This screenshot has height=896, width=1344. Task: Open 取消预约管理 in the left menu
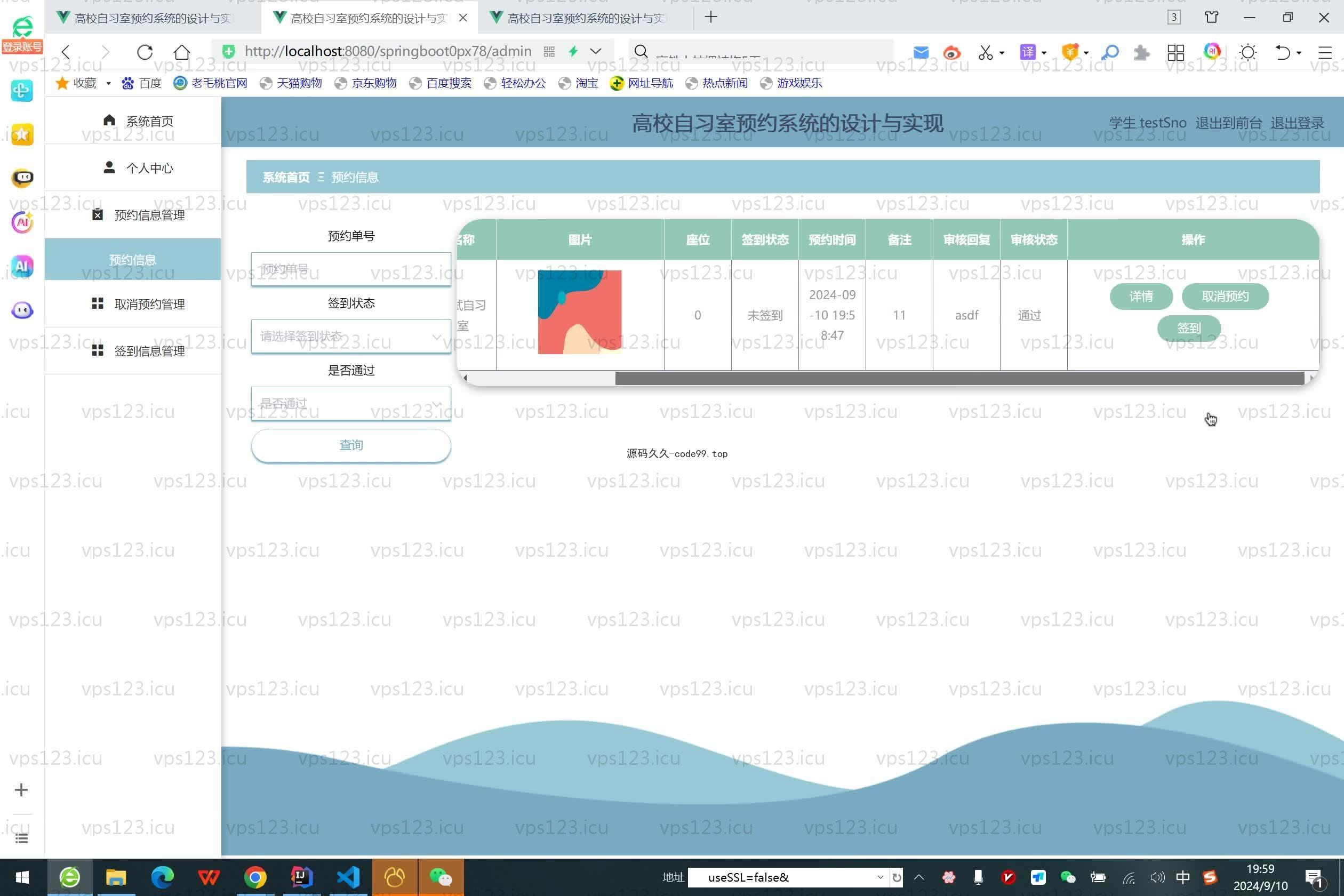click(133, 304)
